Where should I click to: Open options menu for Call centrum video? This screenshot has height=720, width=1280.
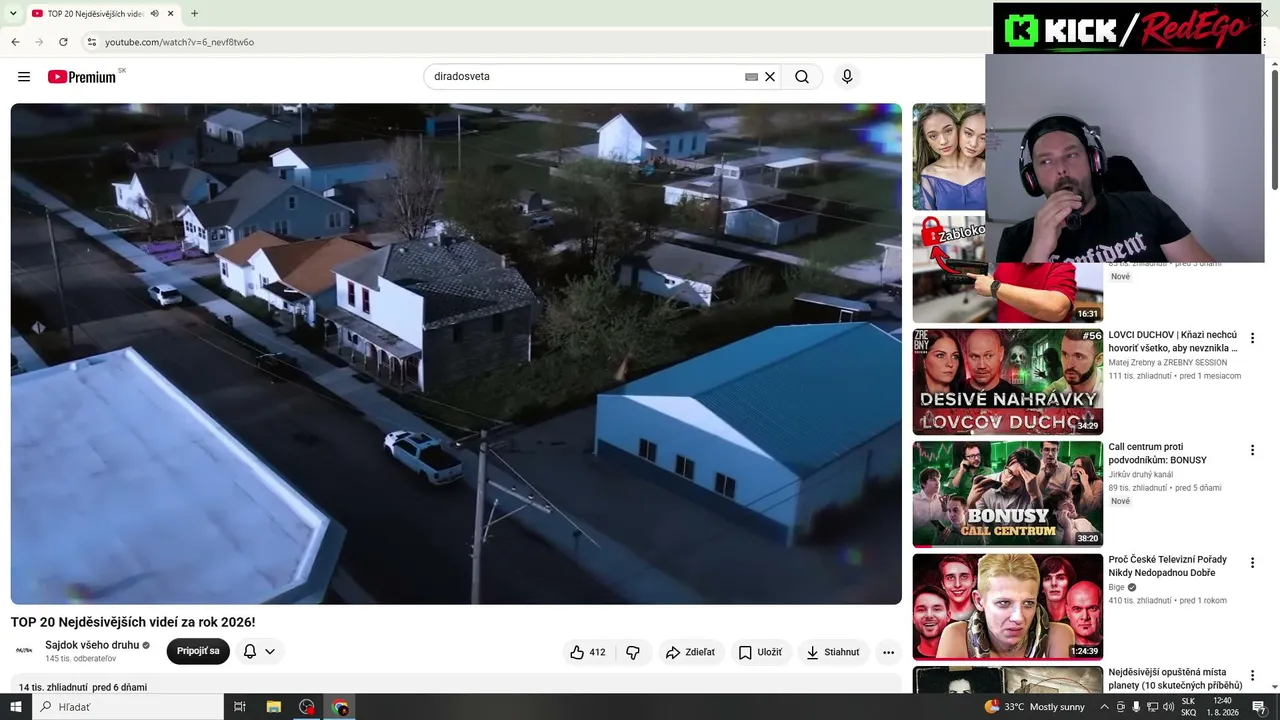point(1252,451)
